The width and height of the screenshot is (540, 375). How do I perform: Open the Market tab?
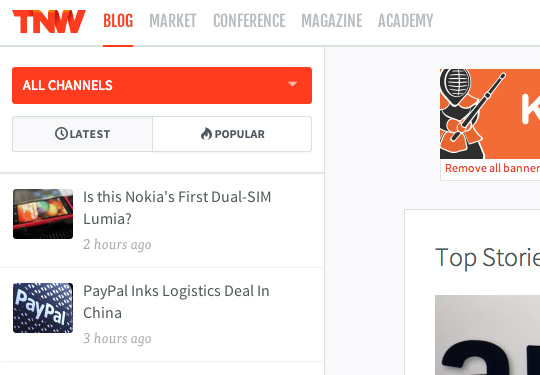173,21
